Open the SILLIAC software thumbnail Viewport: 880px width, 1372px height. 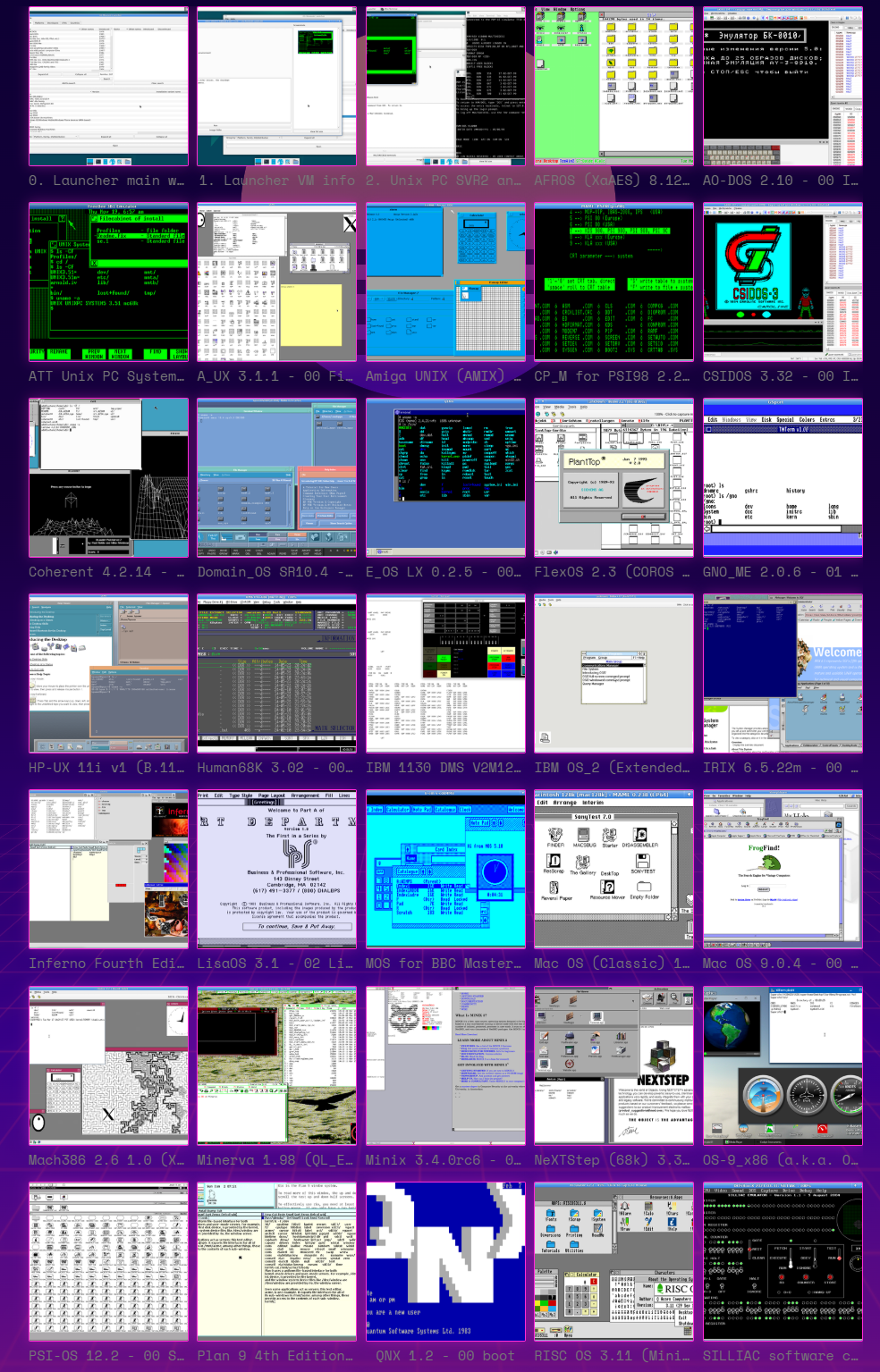[x=783, y=1262]
